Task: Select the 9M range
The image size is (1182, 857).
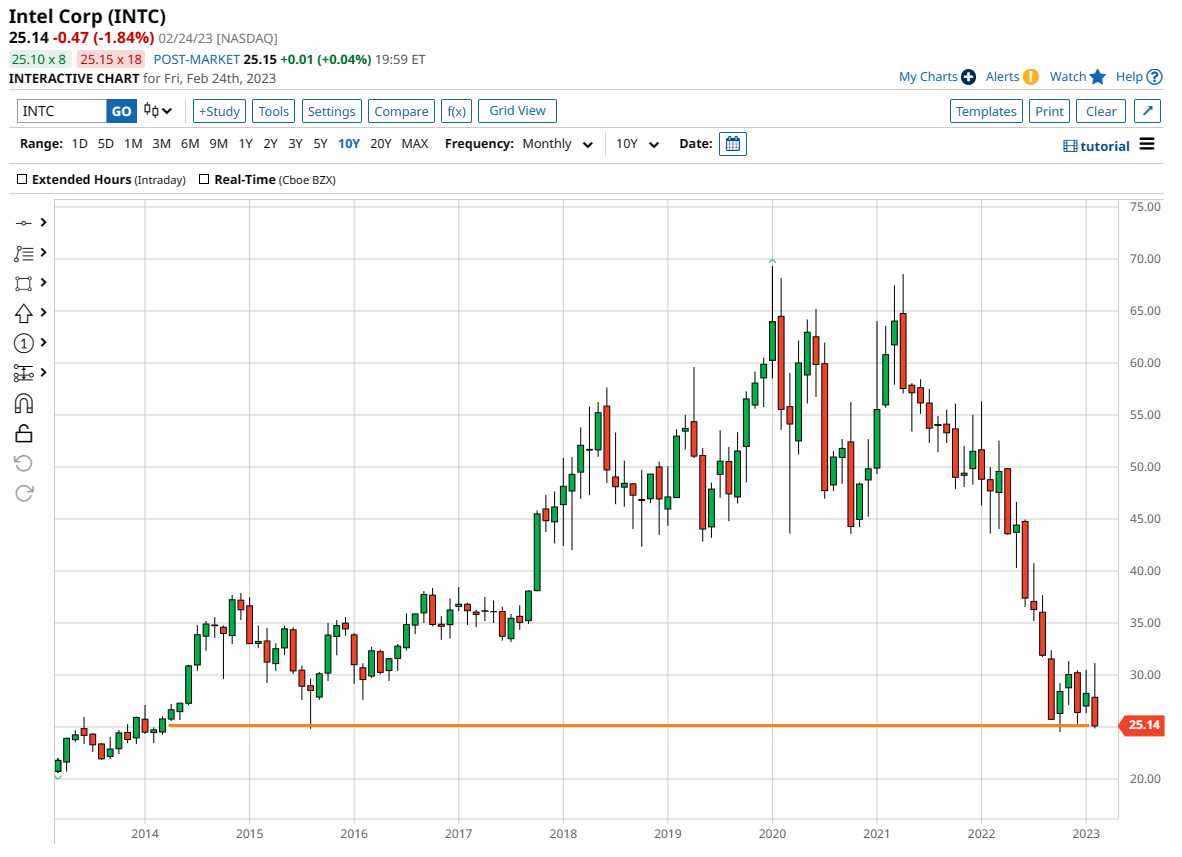Action: [x=219, y=144]
